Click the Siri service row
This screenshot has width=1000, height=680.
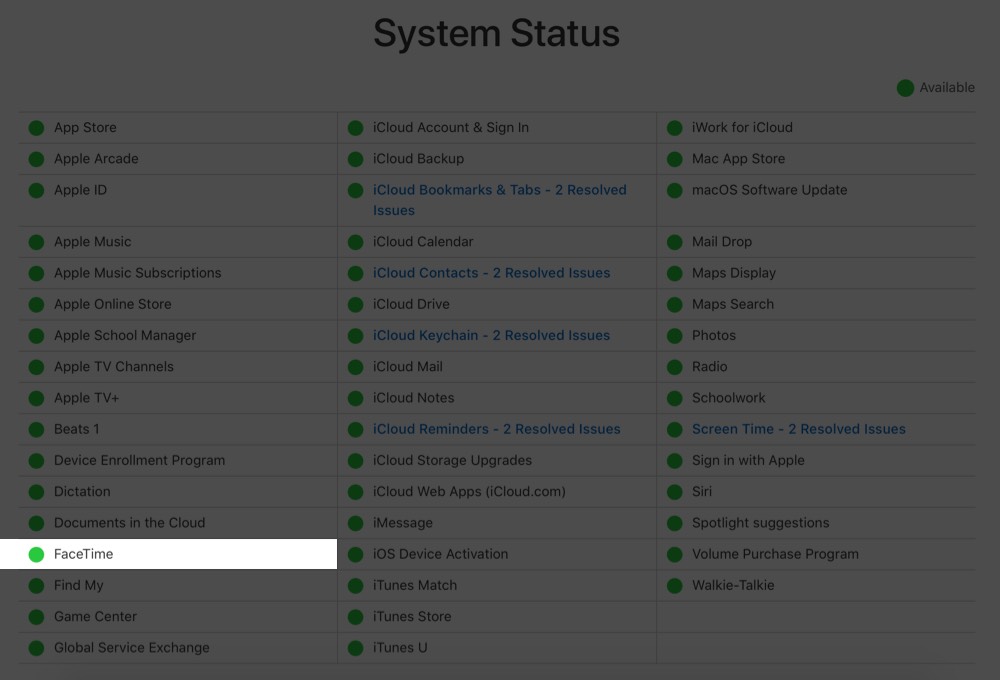(x=701, y=491)
